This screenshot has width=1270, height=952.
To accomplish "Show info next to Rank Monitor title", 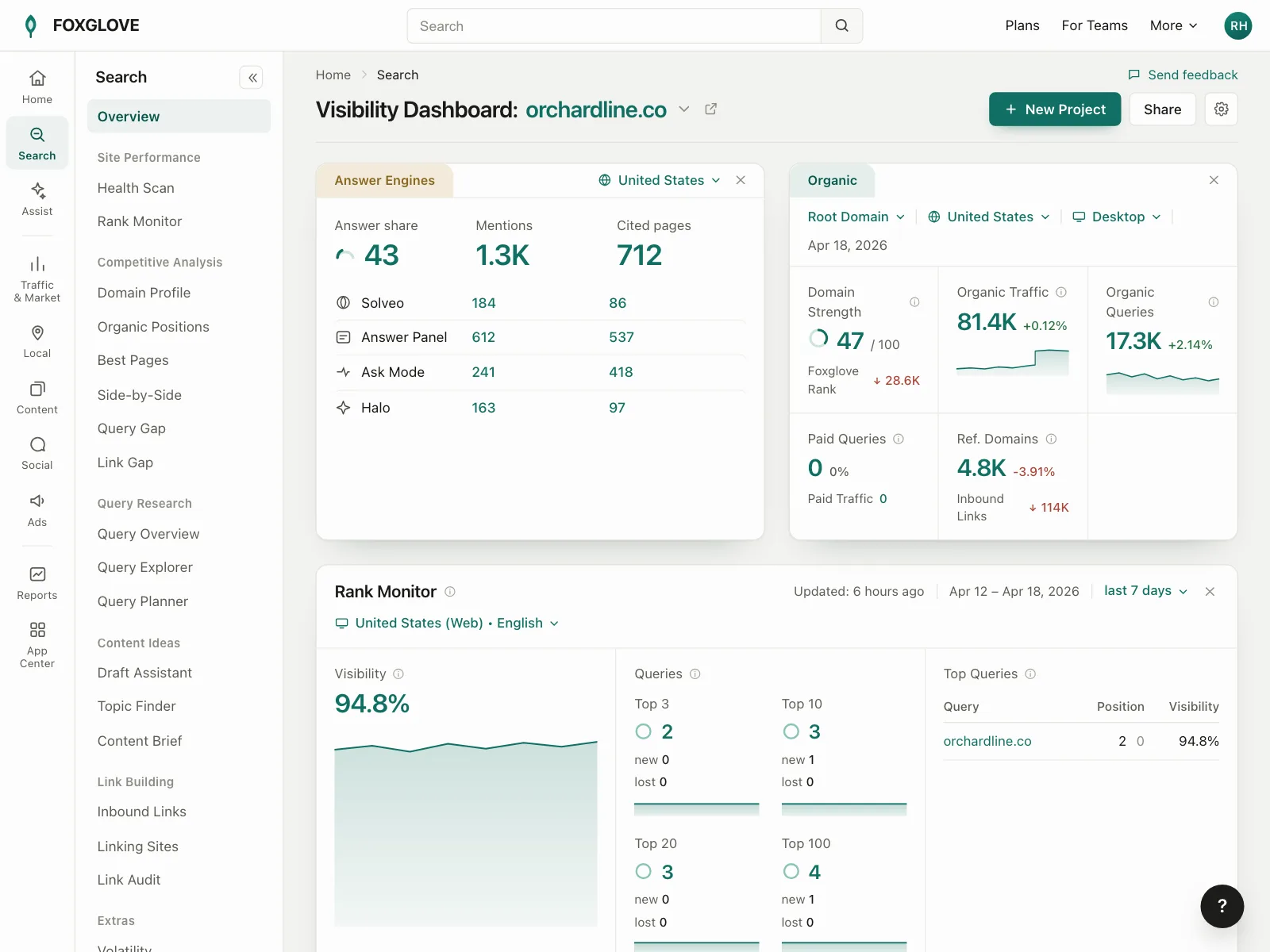I will tap(450, 592).
